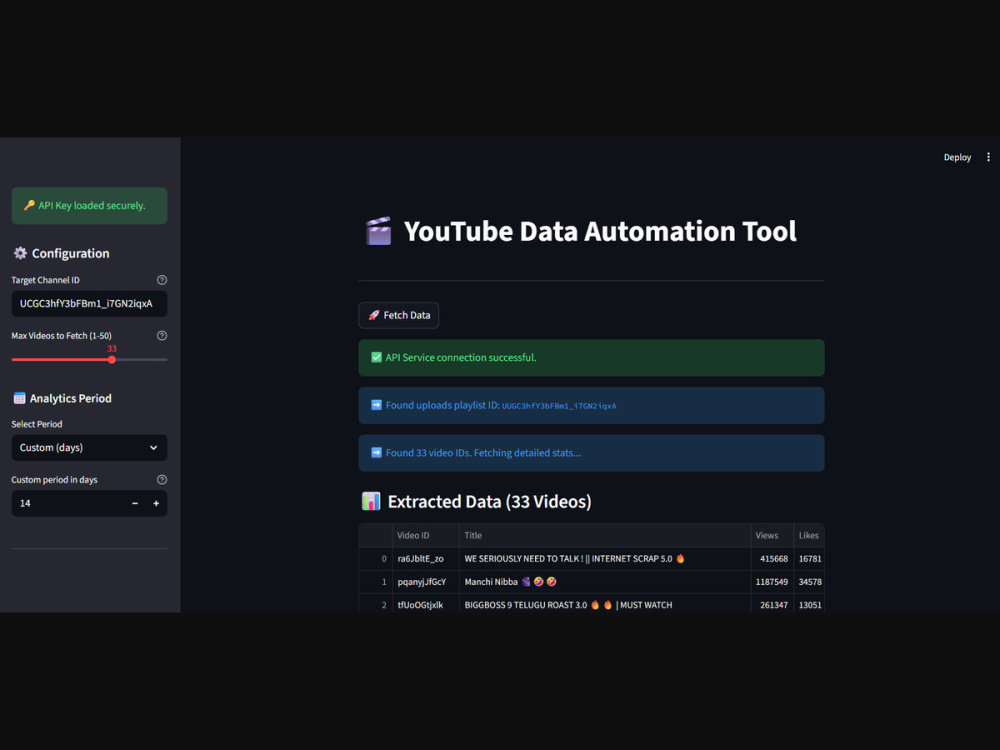Click the Deploy button
1000x750 pixels.
[957, 157]
